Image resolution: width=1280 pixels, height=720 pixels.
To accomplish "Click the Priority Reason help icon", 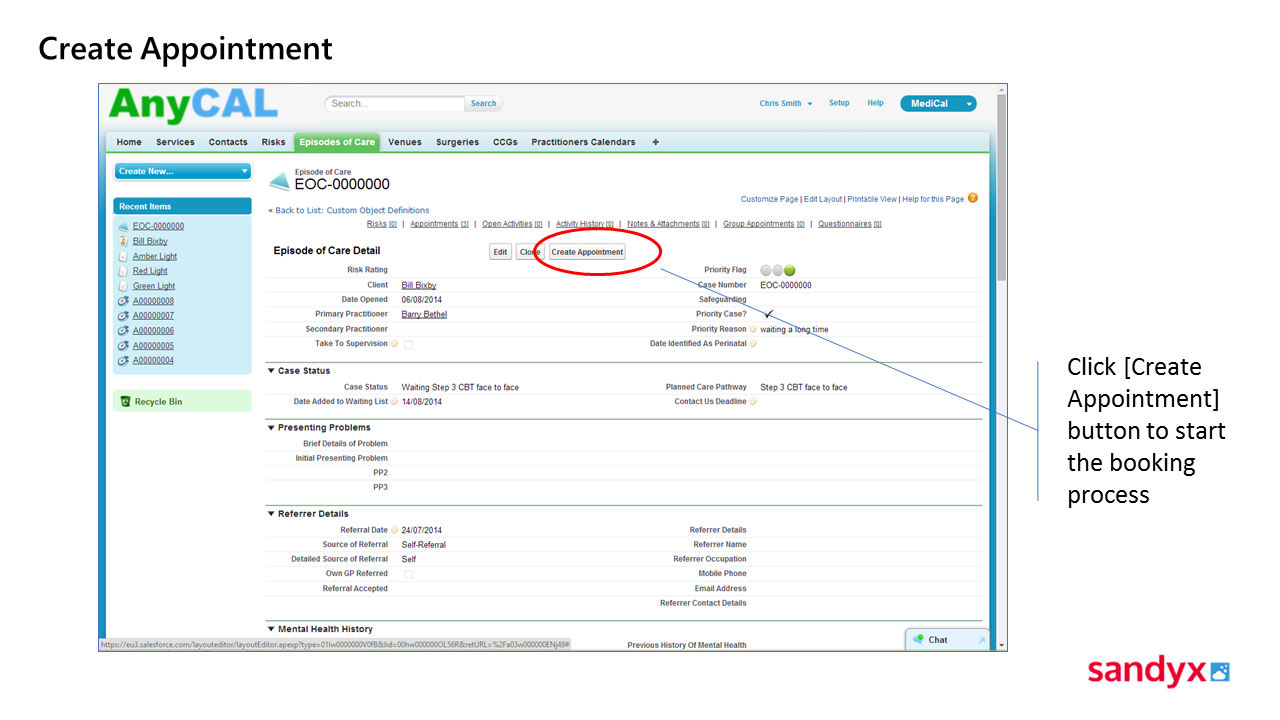I will click(x=753, y=329).
